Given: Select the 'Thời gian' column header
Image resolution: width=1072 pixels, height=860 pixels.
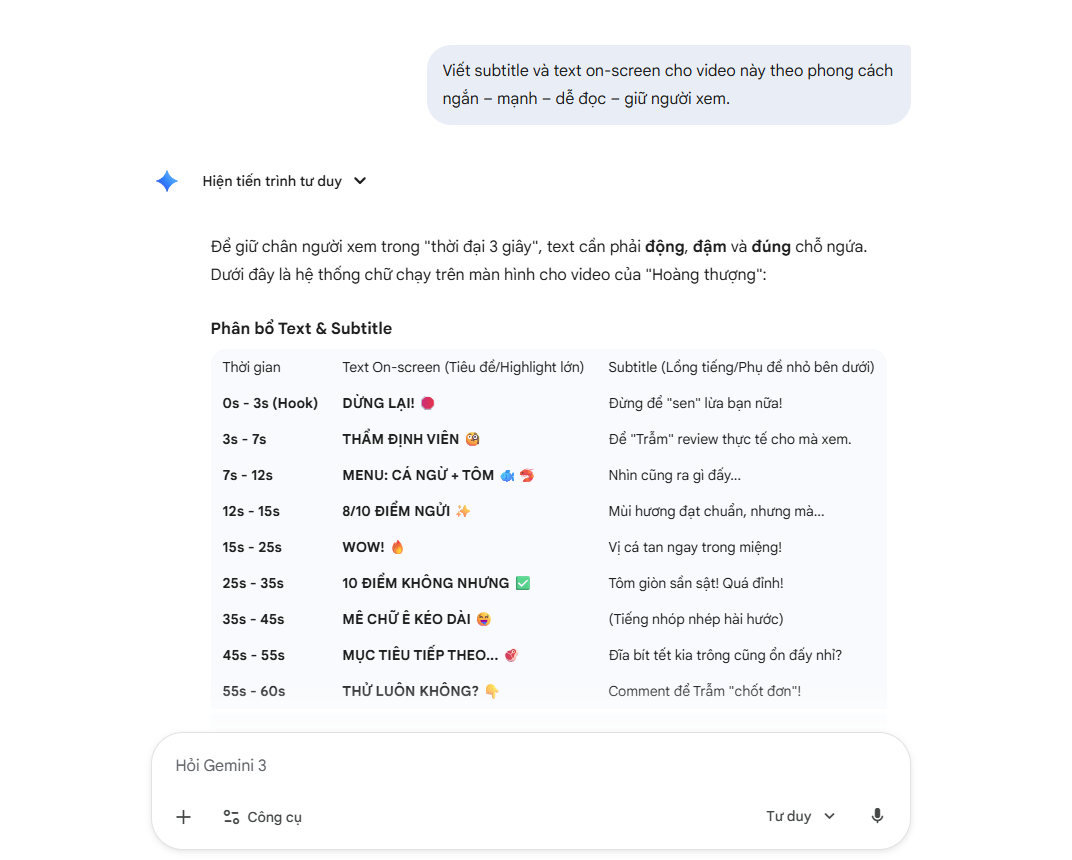Looking at the screenshot, I should [x=252, y=367].
